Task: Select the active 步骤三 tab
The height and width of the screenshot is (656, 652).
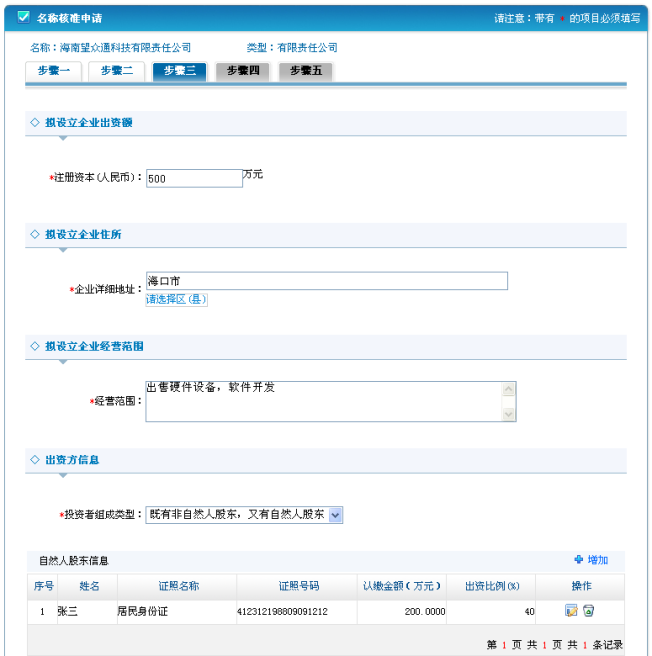Action: coord(180,71)
